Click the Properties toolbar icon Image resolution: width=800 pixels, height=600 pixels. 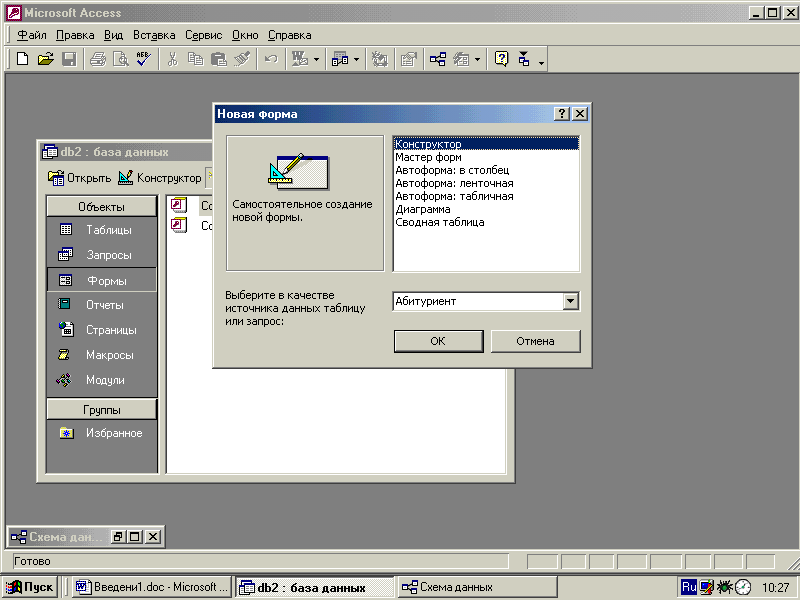(408, 59)
